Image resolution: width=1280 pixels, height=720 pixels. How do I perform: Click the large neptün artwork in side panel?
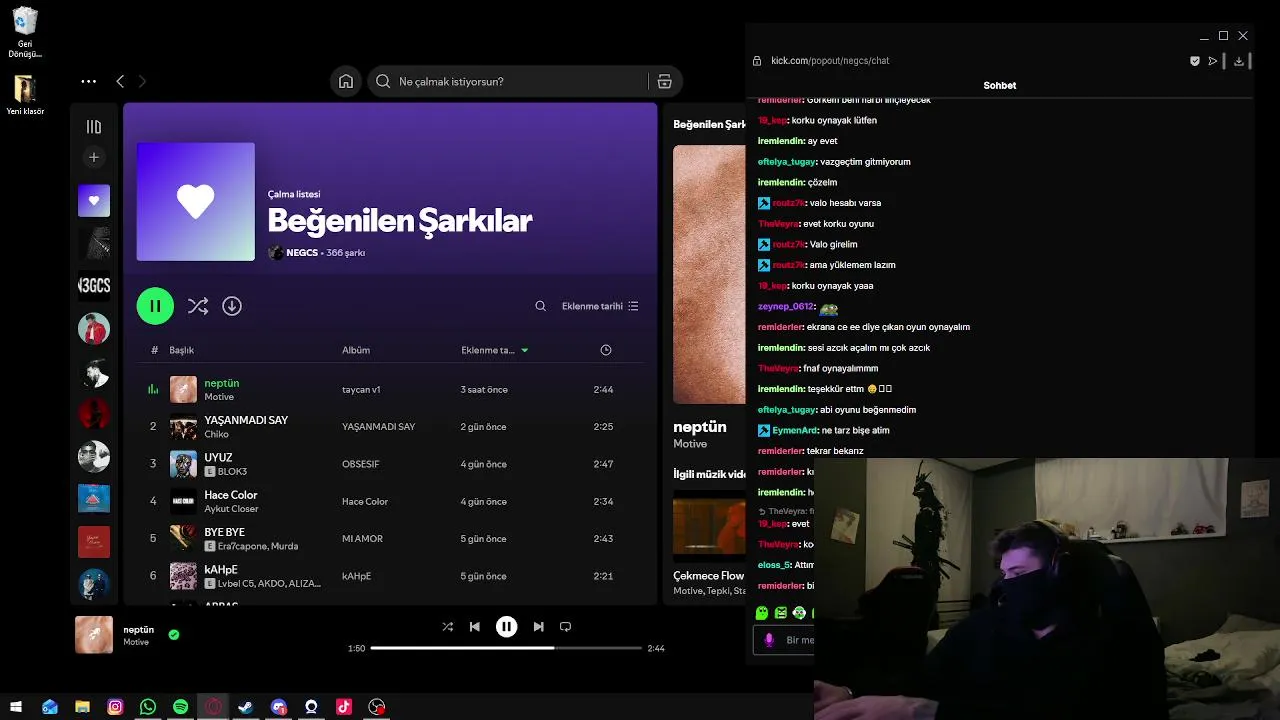click(x=709, y=274)
